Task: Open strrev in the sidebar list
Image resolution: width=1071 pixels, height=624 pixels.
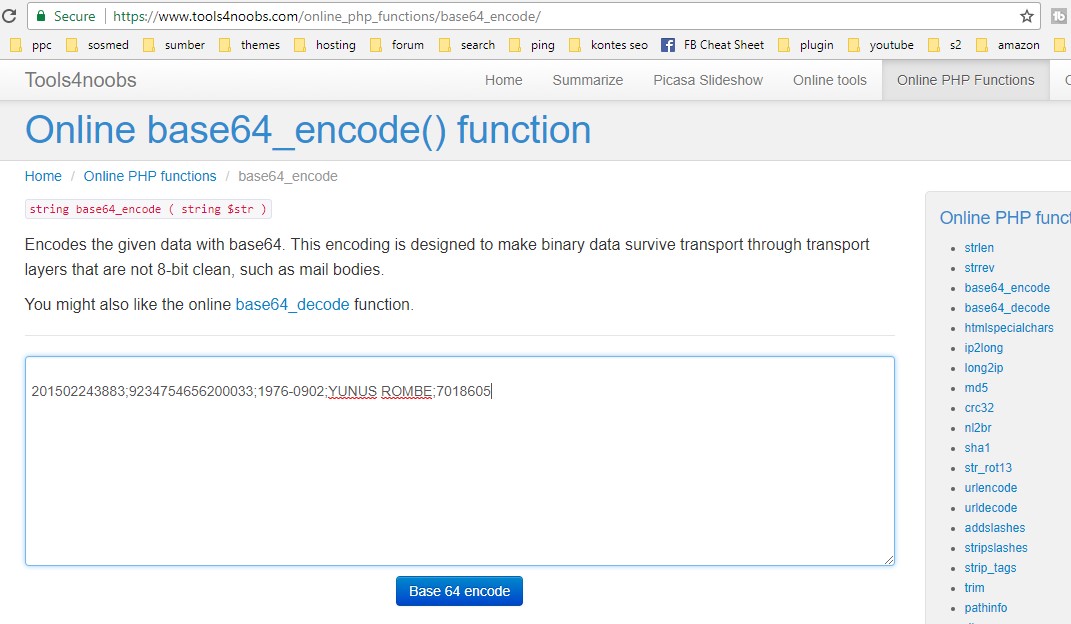Action: click(x=979, y=268)
